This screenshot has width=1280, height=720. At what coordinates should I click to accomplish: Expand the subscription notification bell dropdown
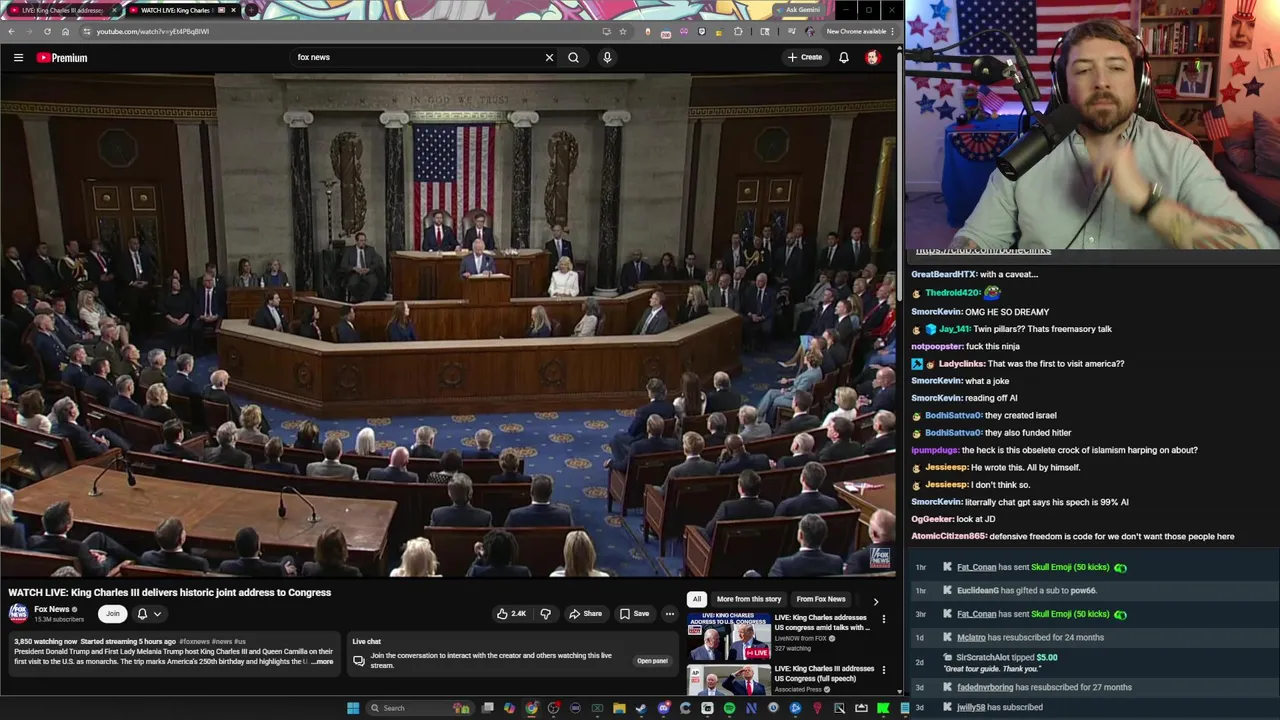coord(148,614)
